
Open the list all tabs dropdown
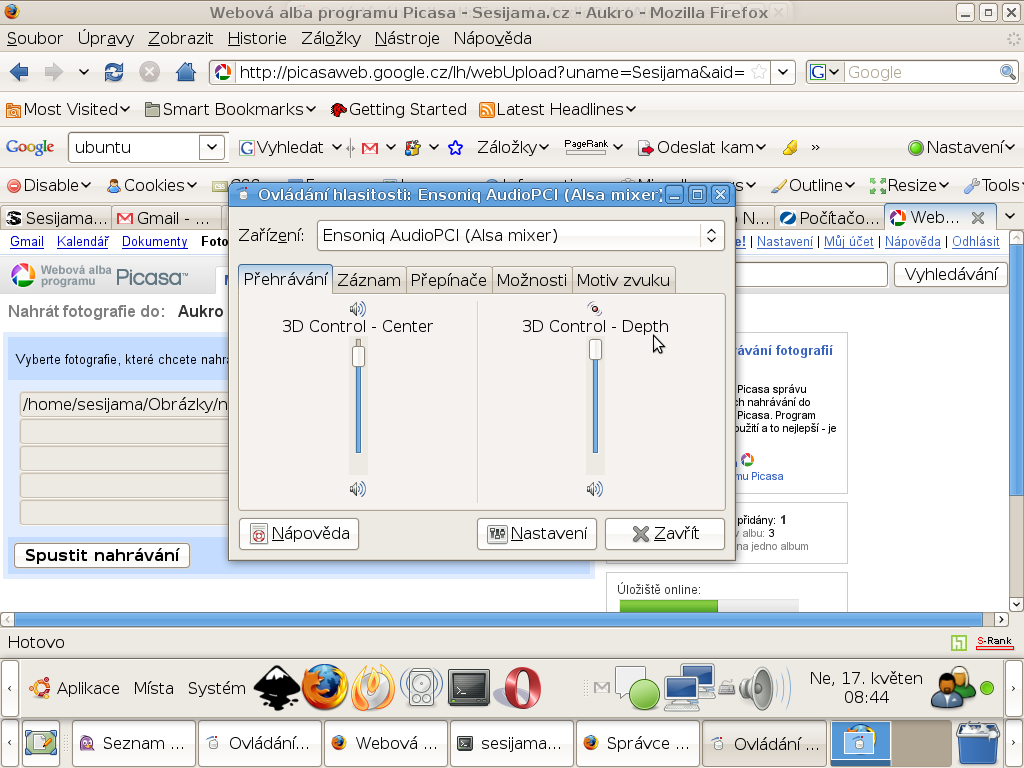(x=1010, y=217)
